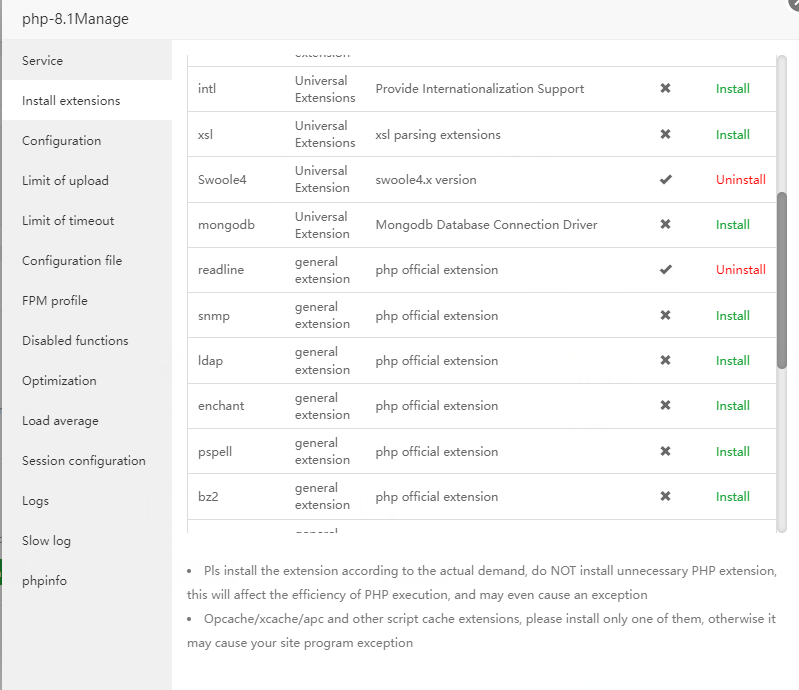The width and height of the screenshot is (799, 690).
Task: Switch to Disabled functions tab
Action: [x=75, y=341]
